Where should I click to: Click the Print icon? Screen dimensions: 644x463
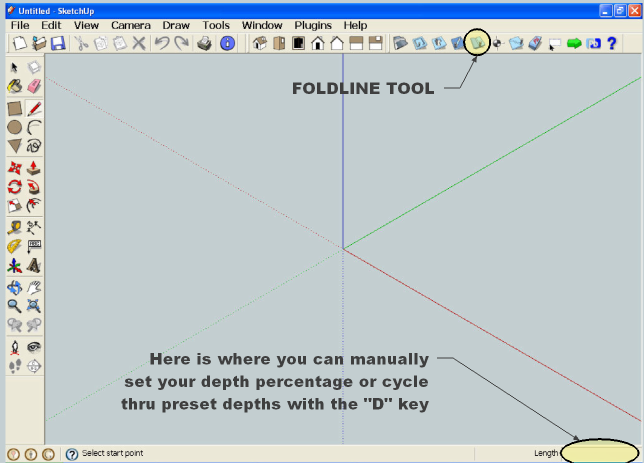point(204,43)
